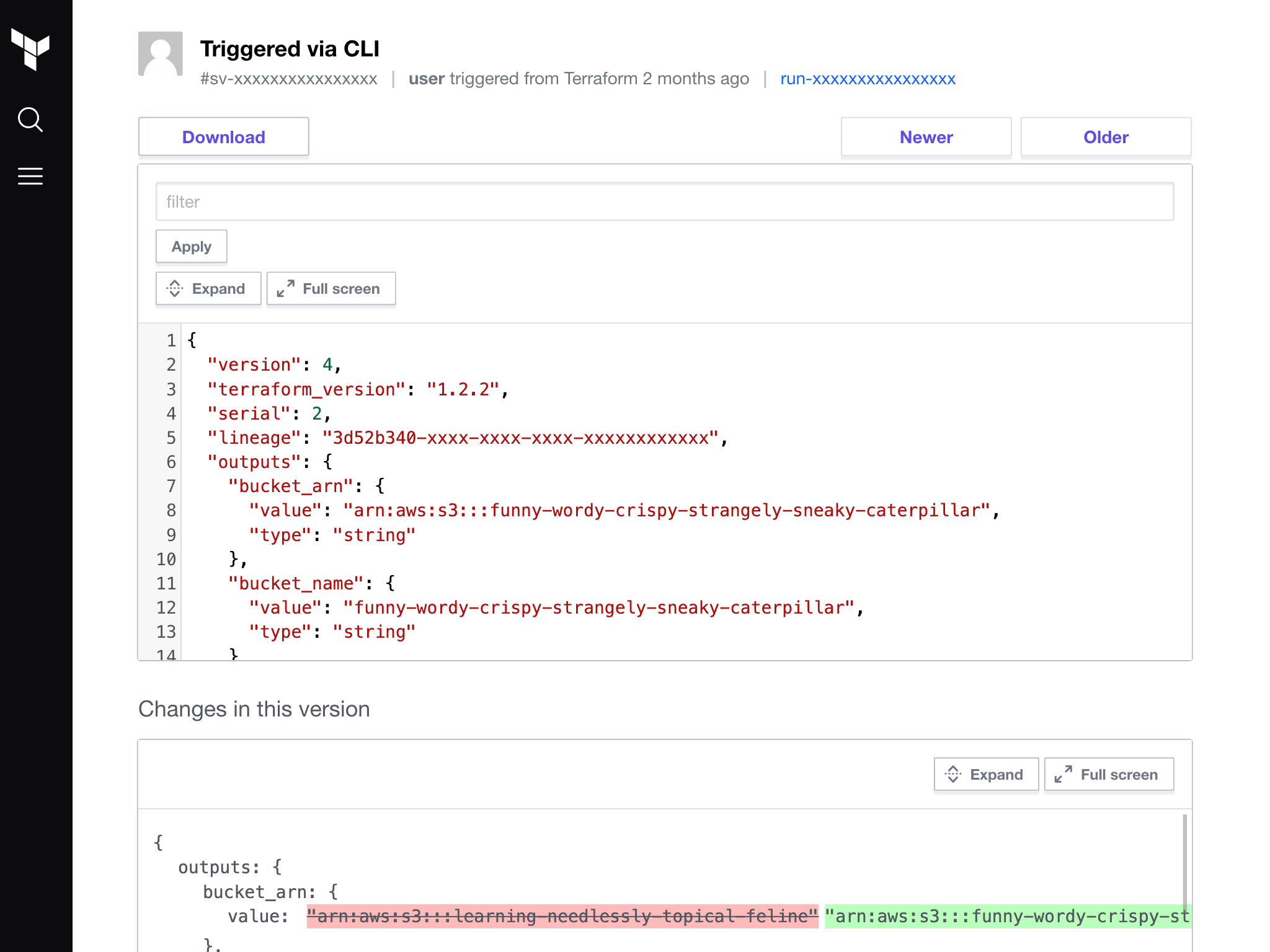
Task: Download the state version file
Action: tap(223, 136)
